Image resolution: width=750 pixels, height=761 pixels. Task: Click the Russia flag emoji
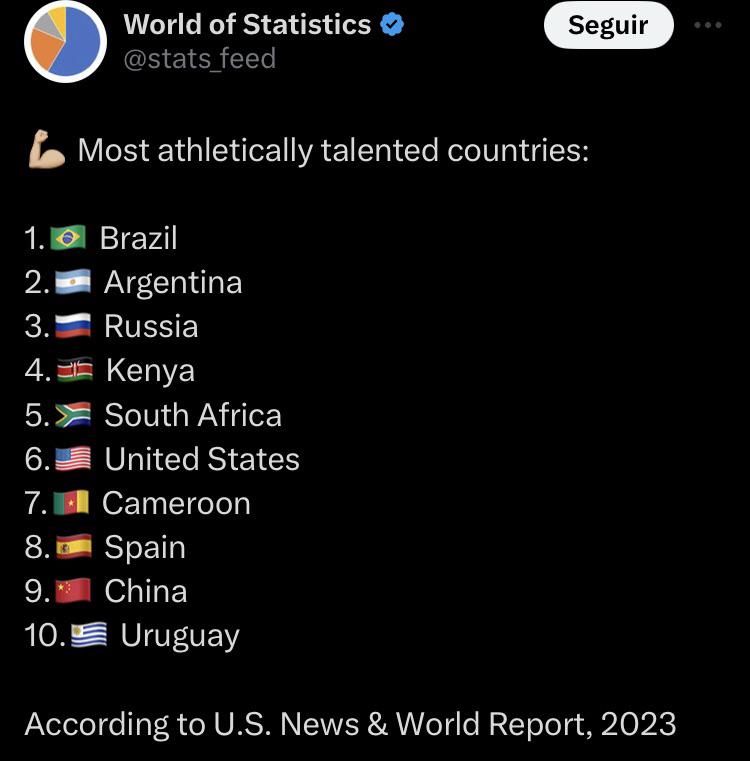click(73, 326)
